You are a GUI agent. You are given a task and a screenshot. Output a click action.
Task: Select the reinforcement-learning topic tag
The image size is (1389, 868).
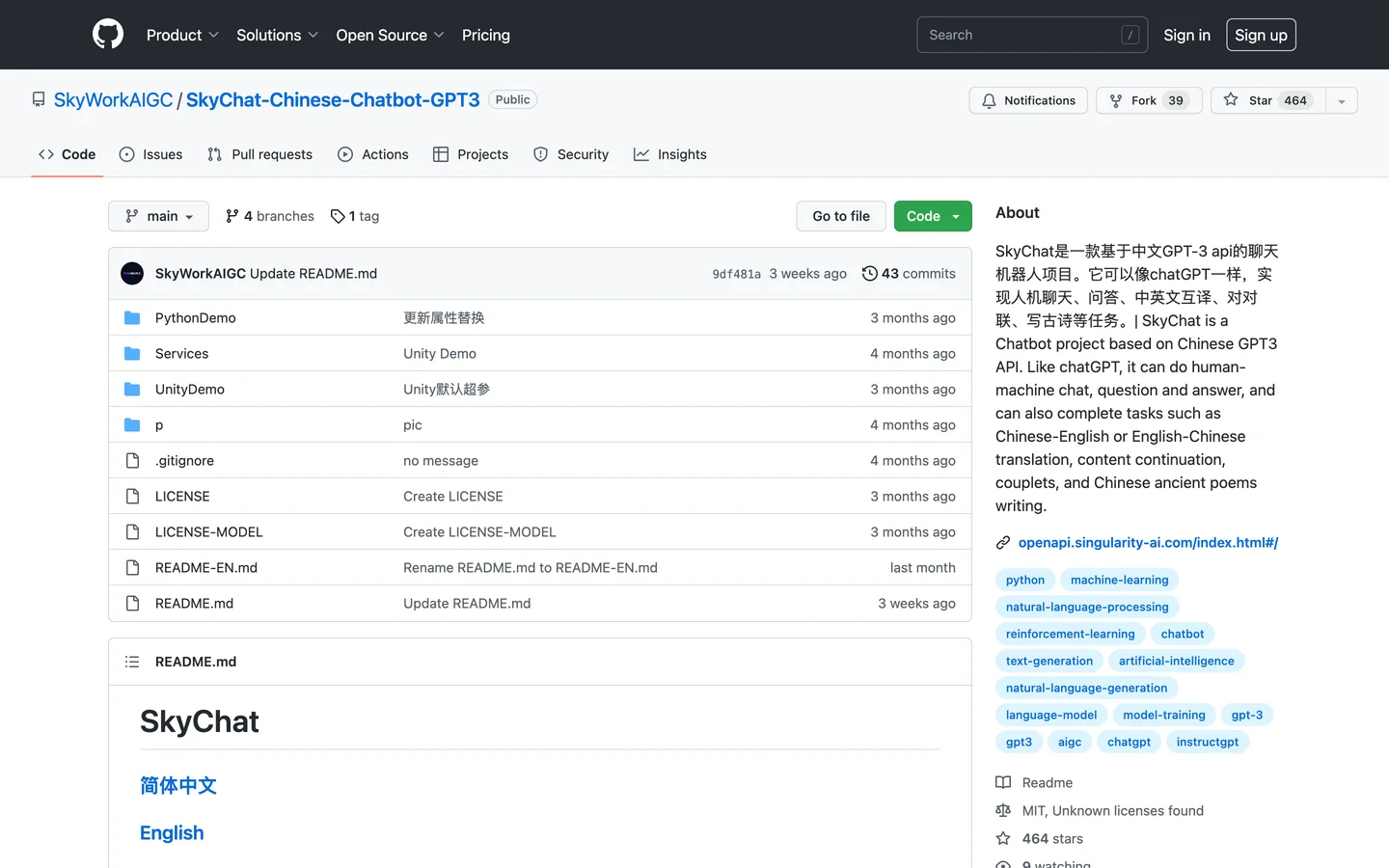(x=1071, y=634)
